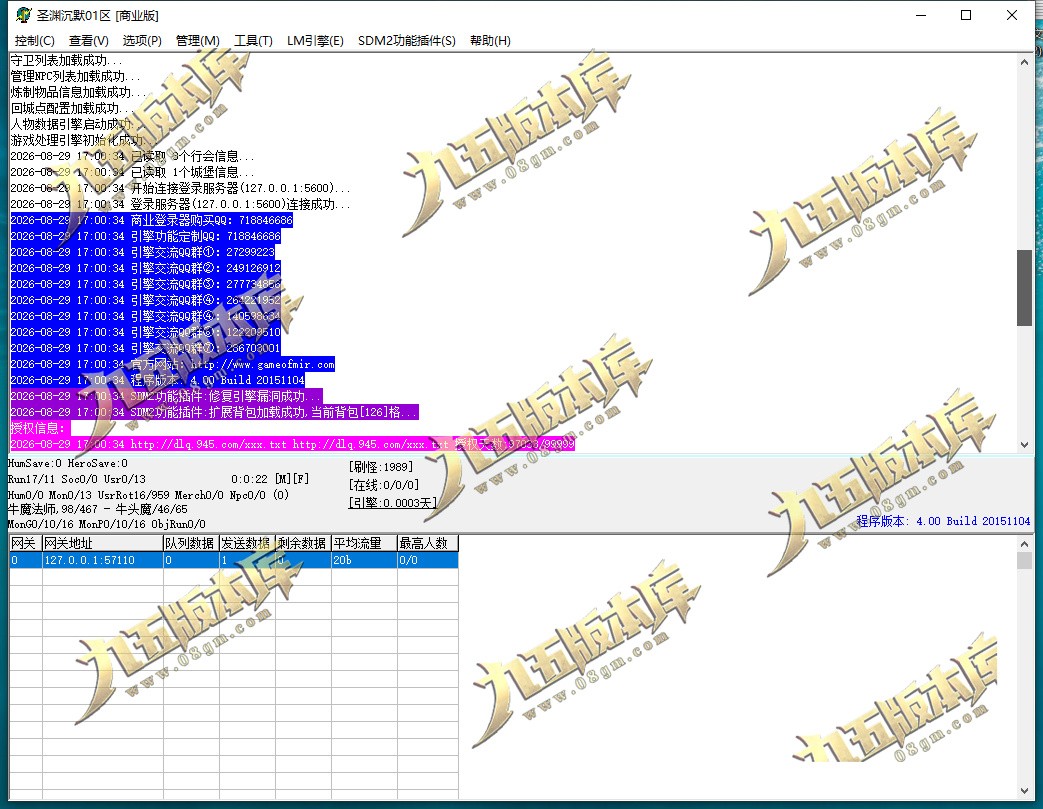
Task: Click log line 引擎交流QQ群②: 249126912
Action: pos(146,268)
